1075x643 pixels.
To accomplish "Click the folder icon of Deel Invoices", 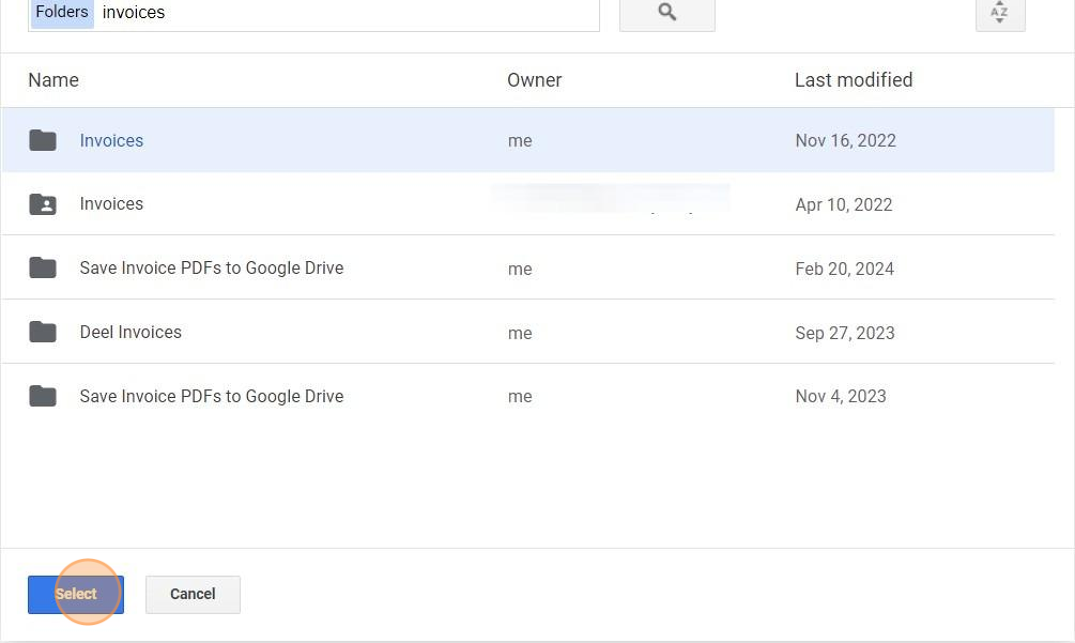I will coord(43,332).
